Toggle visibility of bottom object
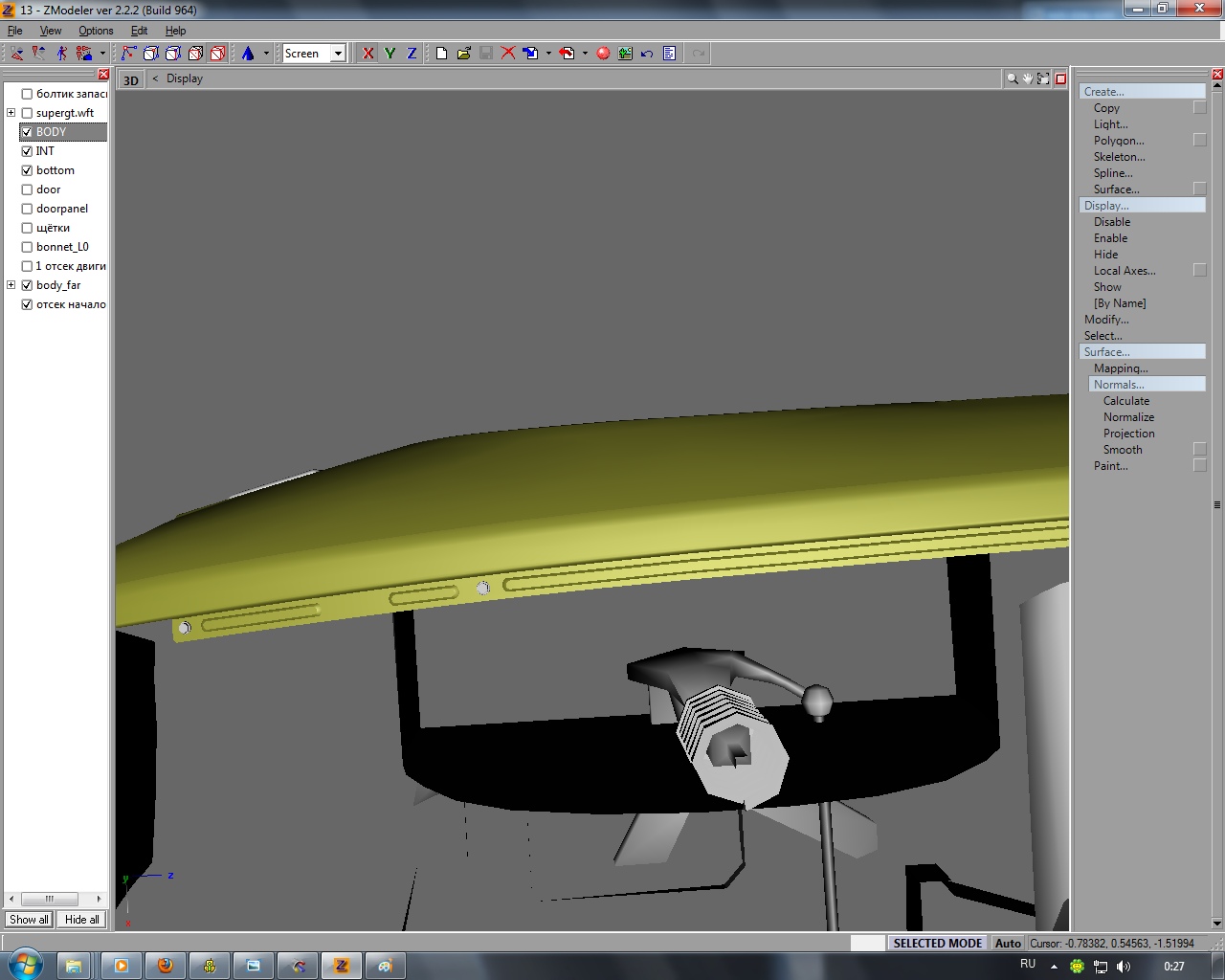 point(27,170)
